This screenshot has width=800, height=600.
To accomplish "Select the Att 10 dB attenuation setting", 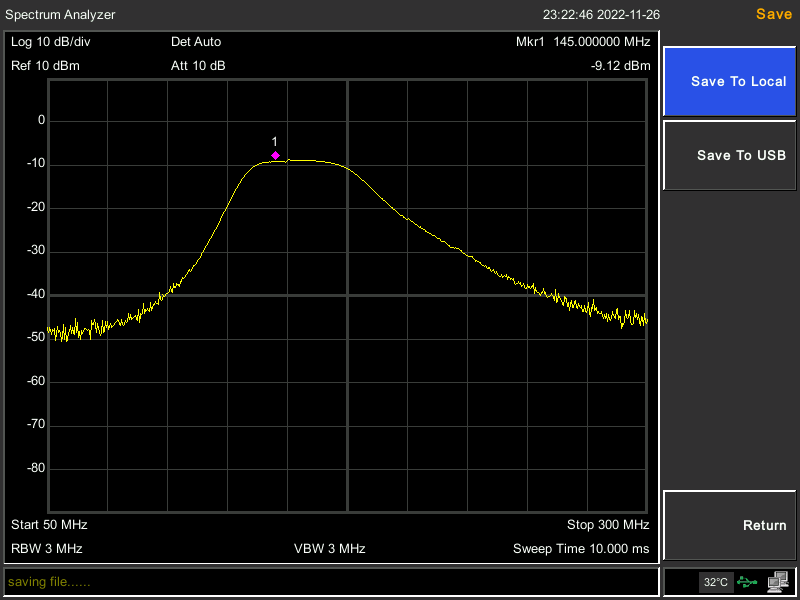I will click(198, 66).
